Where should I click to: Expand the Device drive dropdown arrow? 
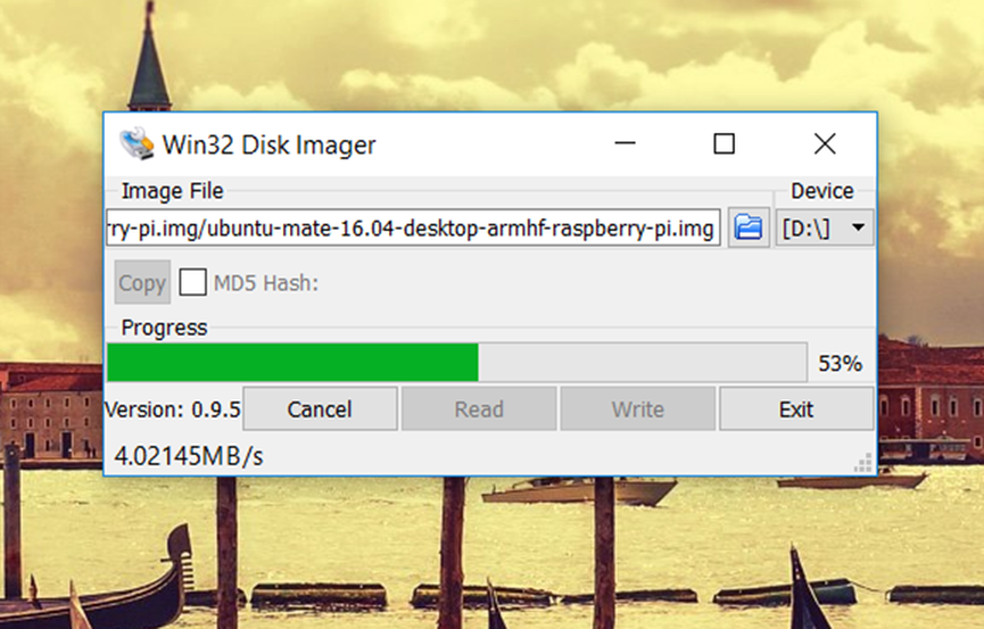pyautogui.click(x=858, y=227)
